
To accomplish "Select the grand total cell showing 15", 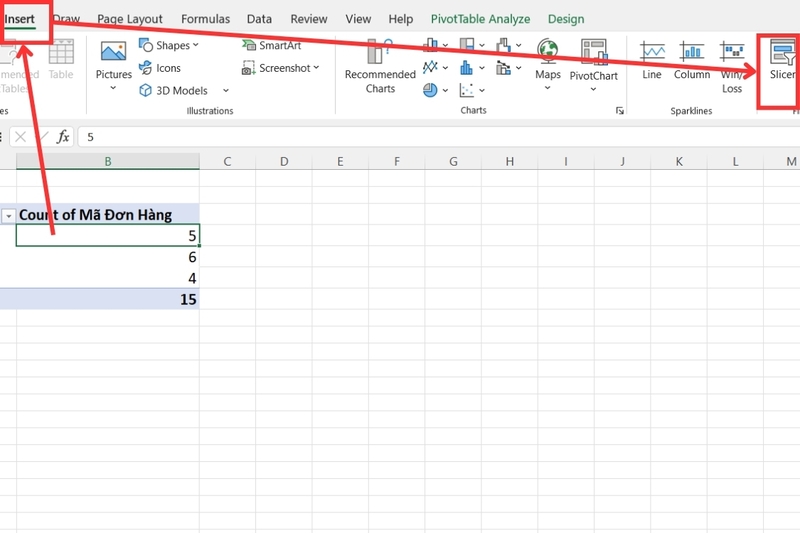I will (108, 299).
